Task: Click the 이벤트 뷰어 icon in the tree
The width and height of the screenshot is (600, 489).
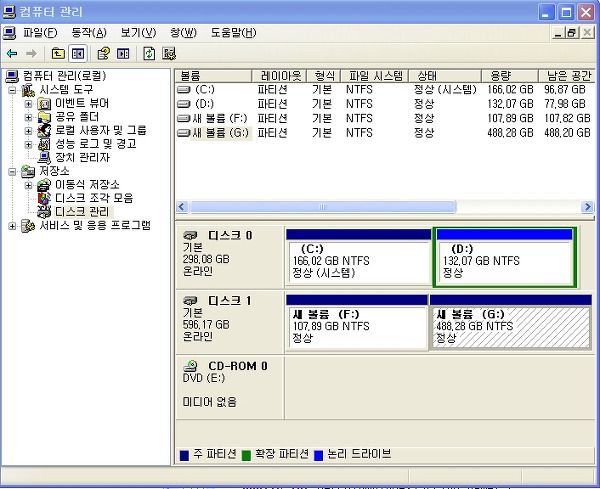Action: tap(44, 103)
